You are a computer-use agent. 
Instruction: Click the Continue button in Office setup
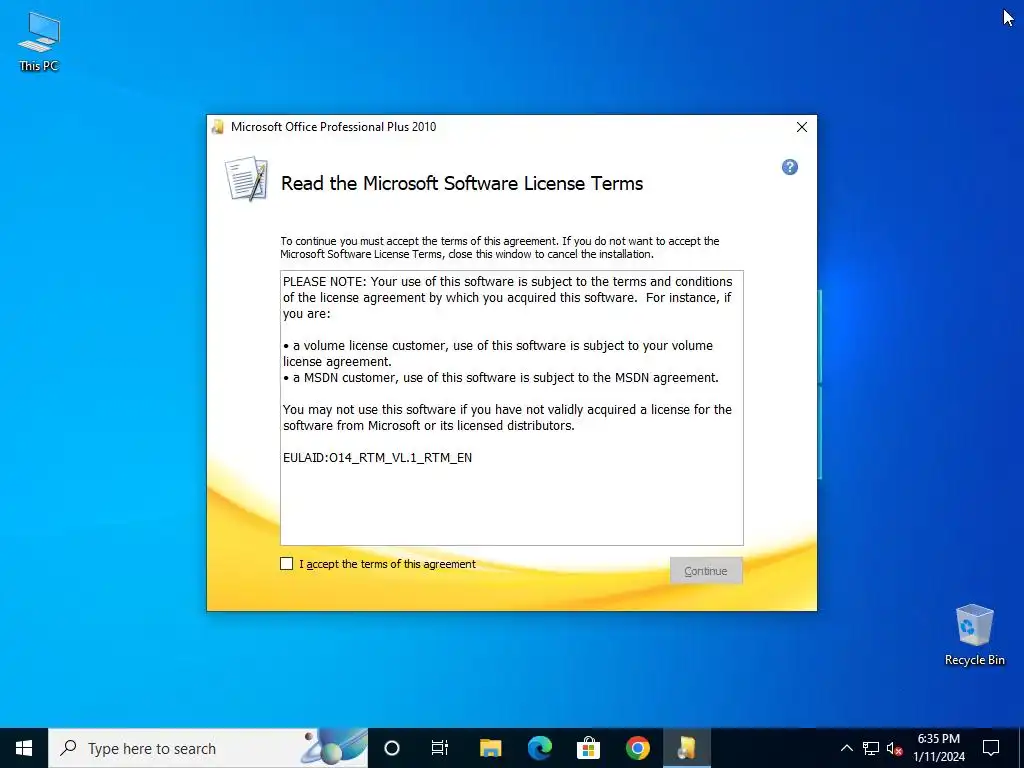[706, 571]
